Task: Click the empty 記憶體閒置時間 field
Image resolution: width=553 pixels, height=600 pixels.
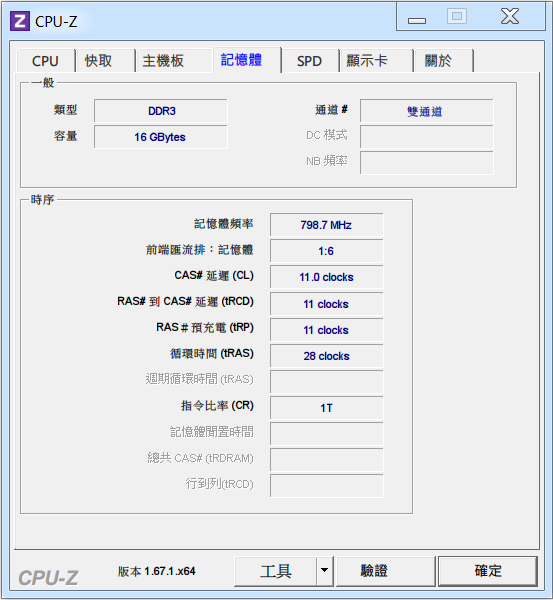Action: pos(326,434)
